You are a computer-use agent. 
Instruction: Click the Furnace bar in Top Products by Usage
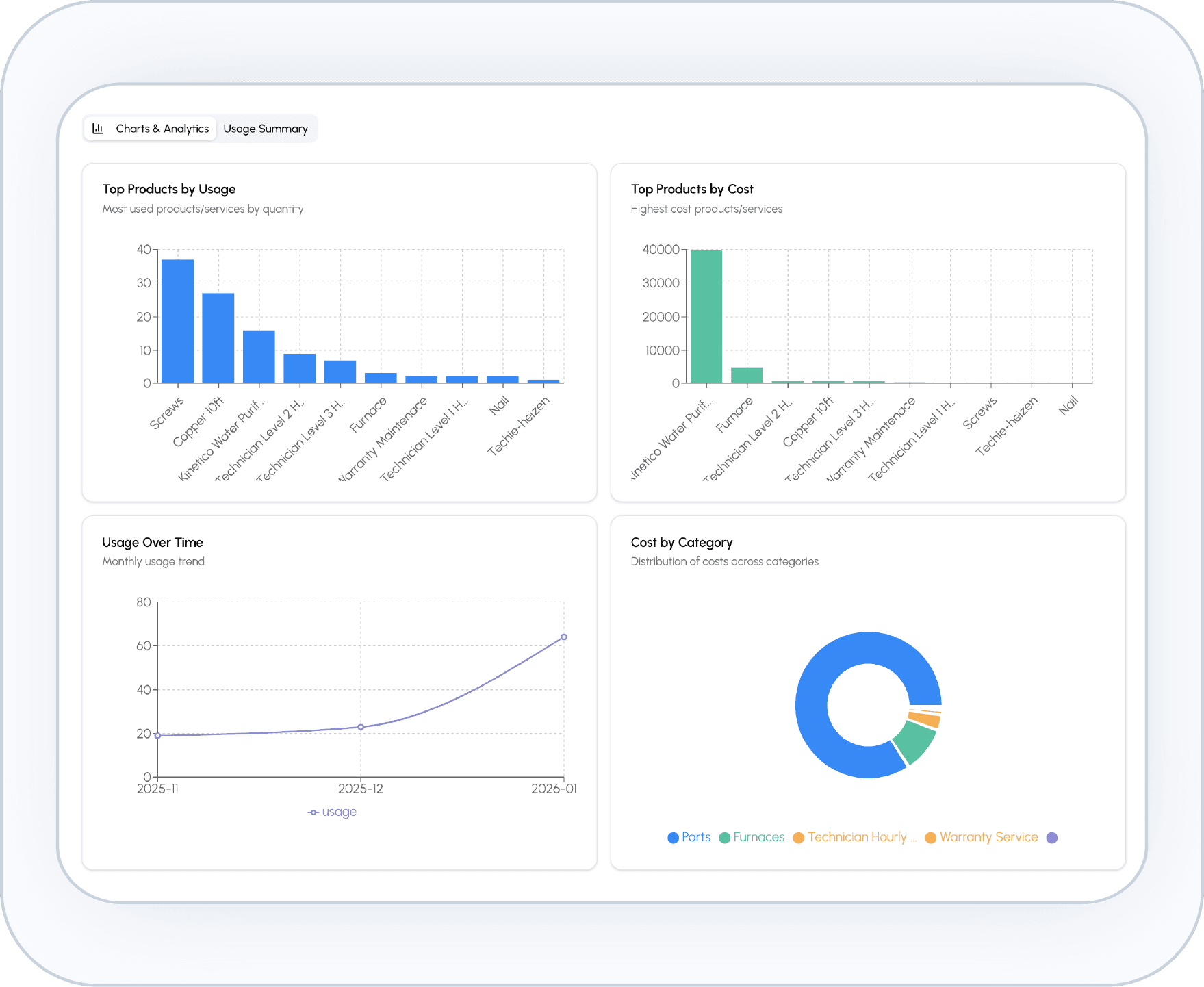(381, 378)
